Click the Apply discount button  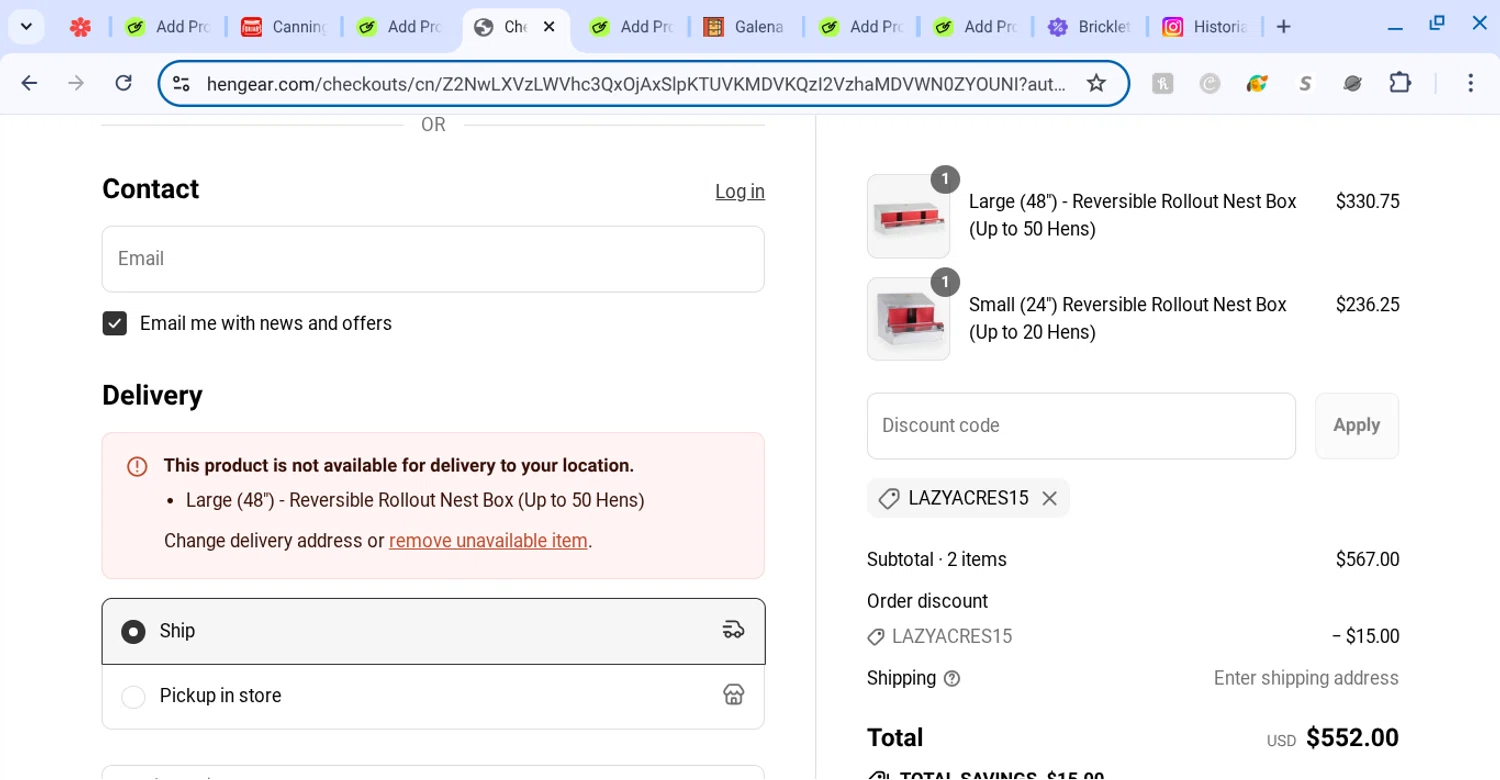[1357, 426]
